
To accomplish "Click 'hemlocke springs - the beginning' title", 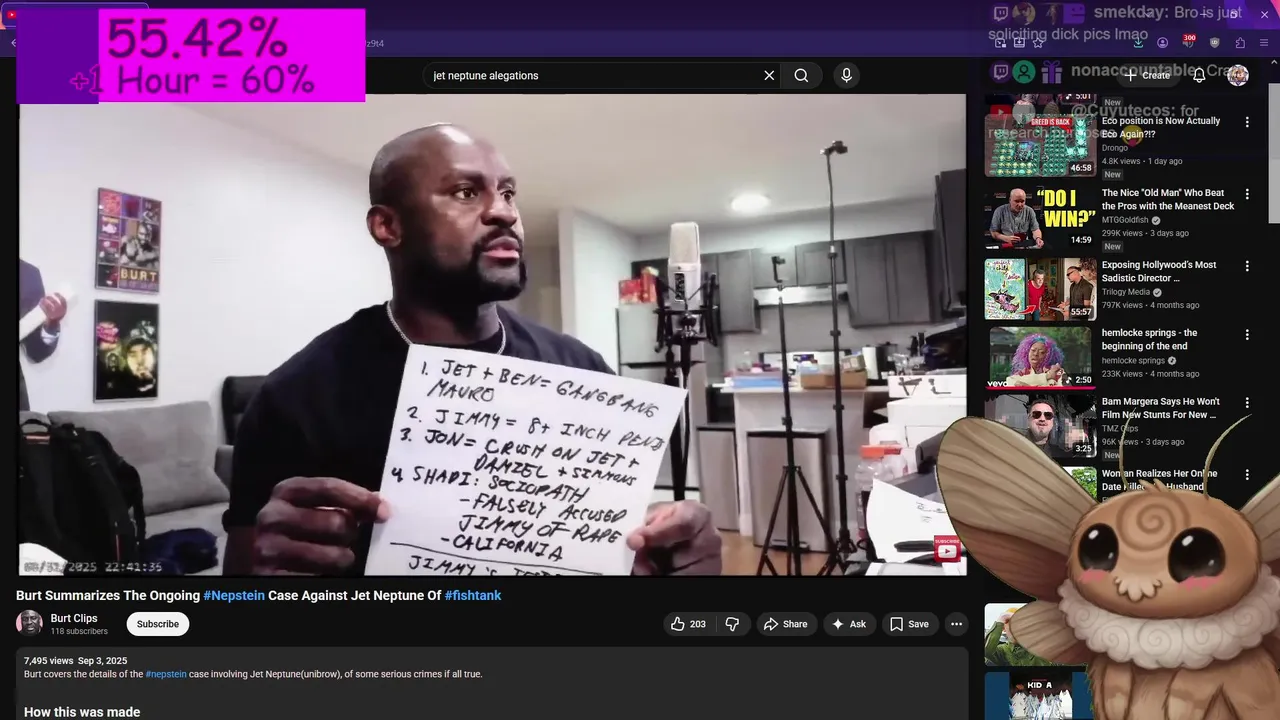I will [x=1150, y=339].
